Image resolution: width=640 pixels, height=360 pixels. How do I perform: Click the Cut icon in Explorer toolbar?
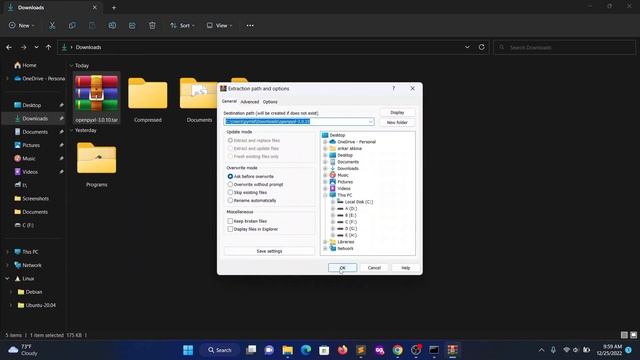click(52, 25)
